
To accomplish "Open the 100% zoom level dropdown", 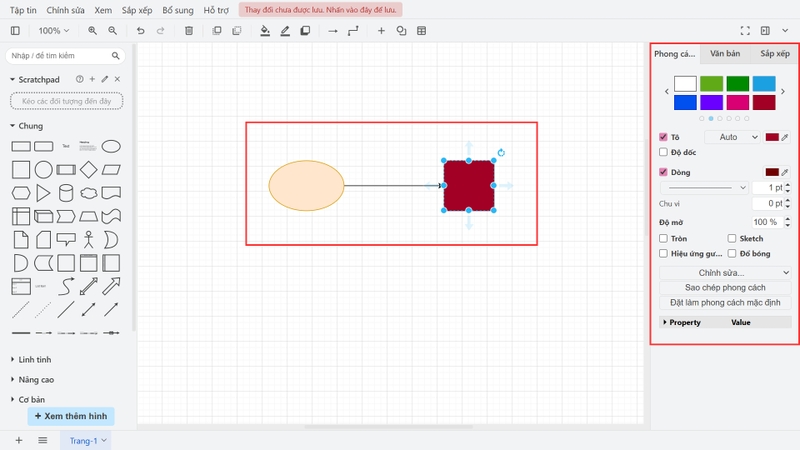I will point(54,31).
